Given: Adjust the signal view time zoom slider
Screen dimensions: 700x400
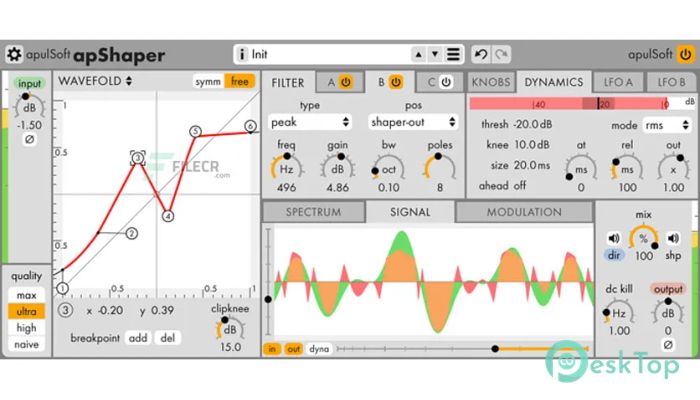Looking at the screenshot, I should click(463, 349).
